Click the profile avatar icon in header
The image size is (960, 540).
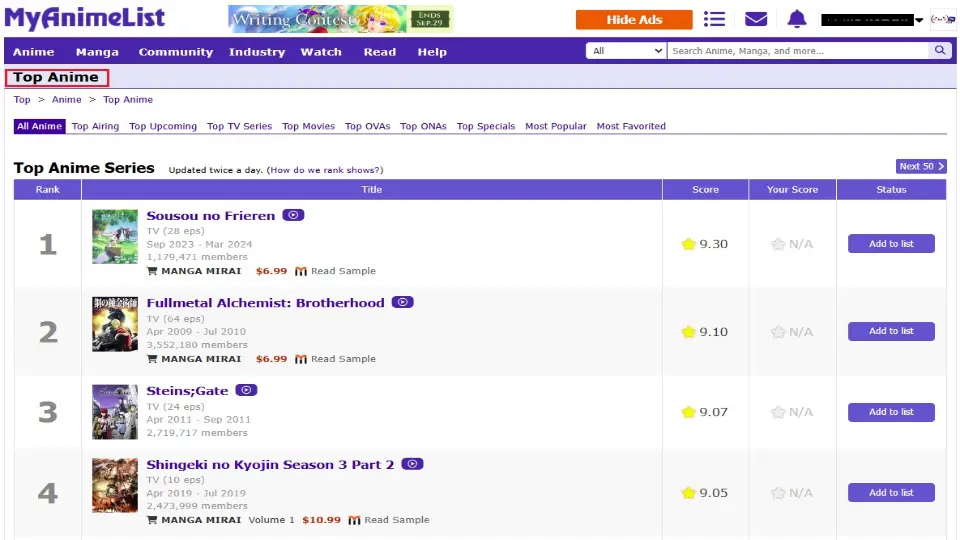(942, 20)
